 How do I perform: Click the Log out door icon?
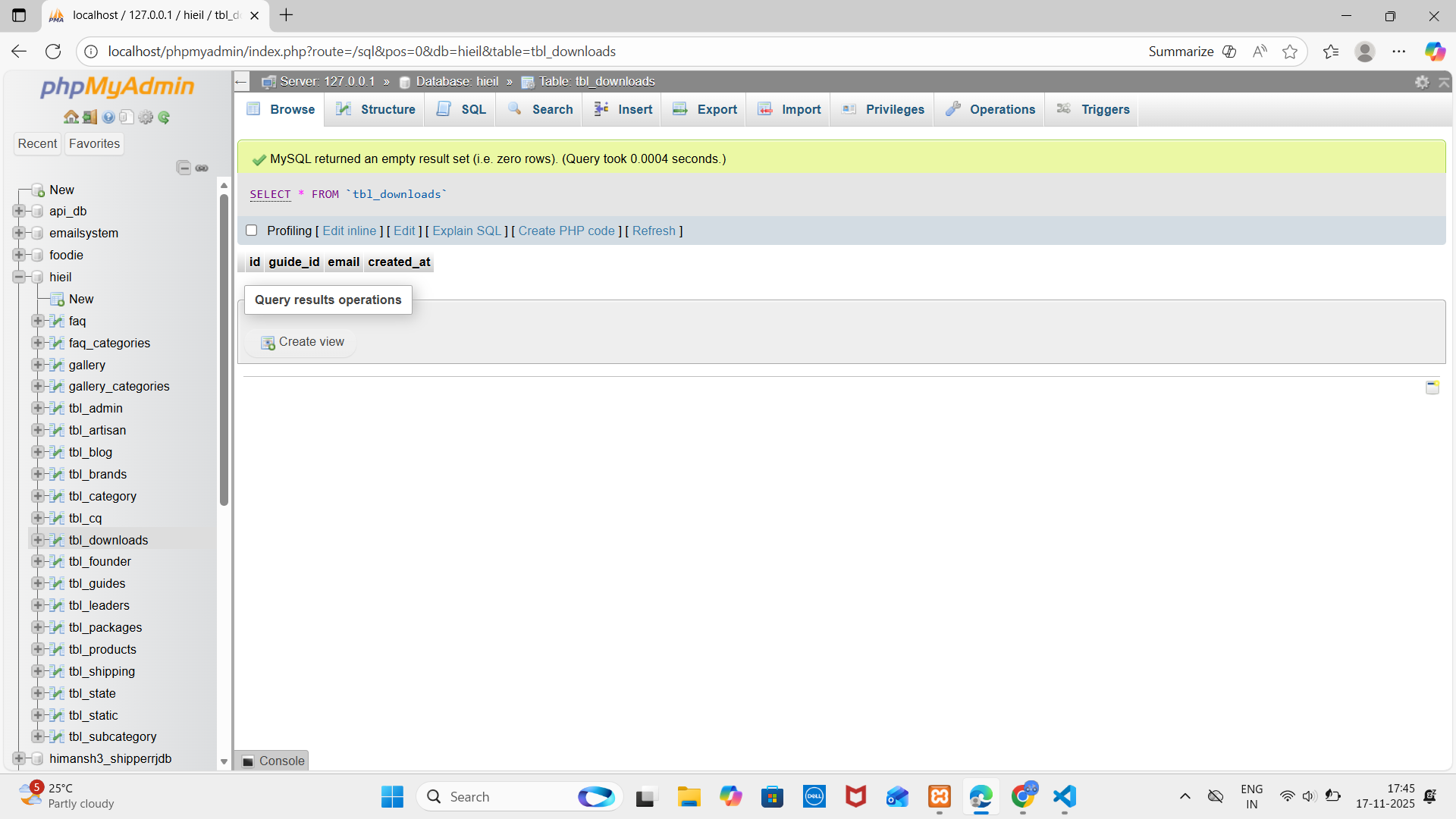tap(89, 117)
